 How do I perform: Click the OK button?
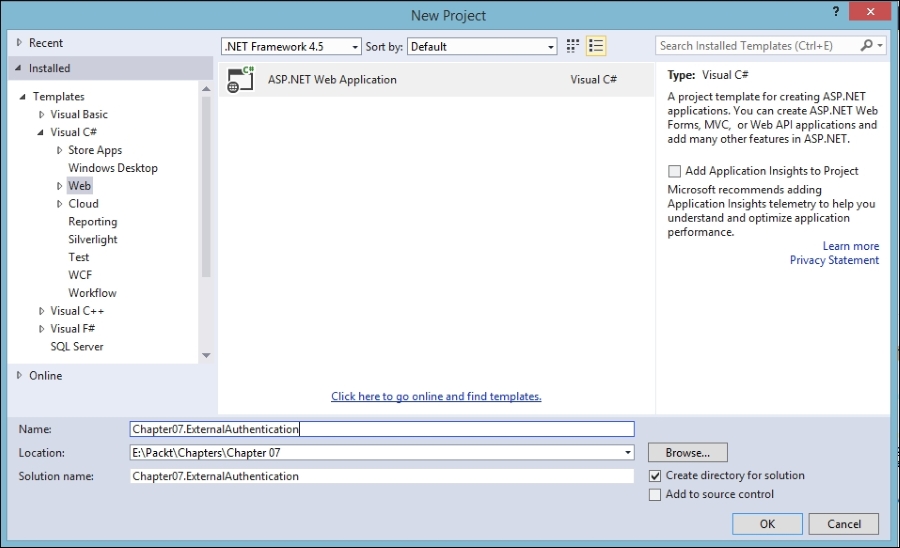[767, 524]
